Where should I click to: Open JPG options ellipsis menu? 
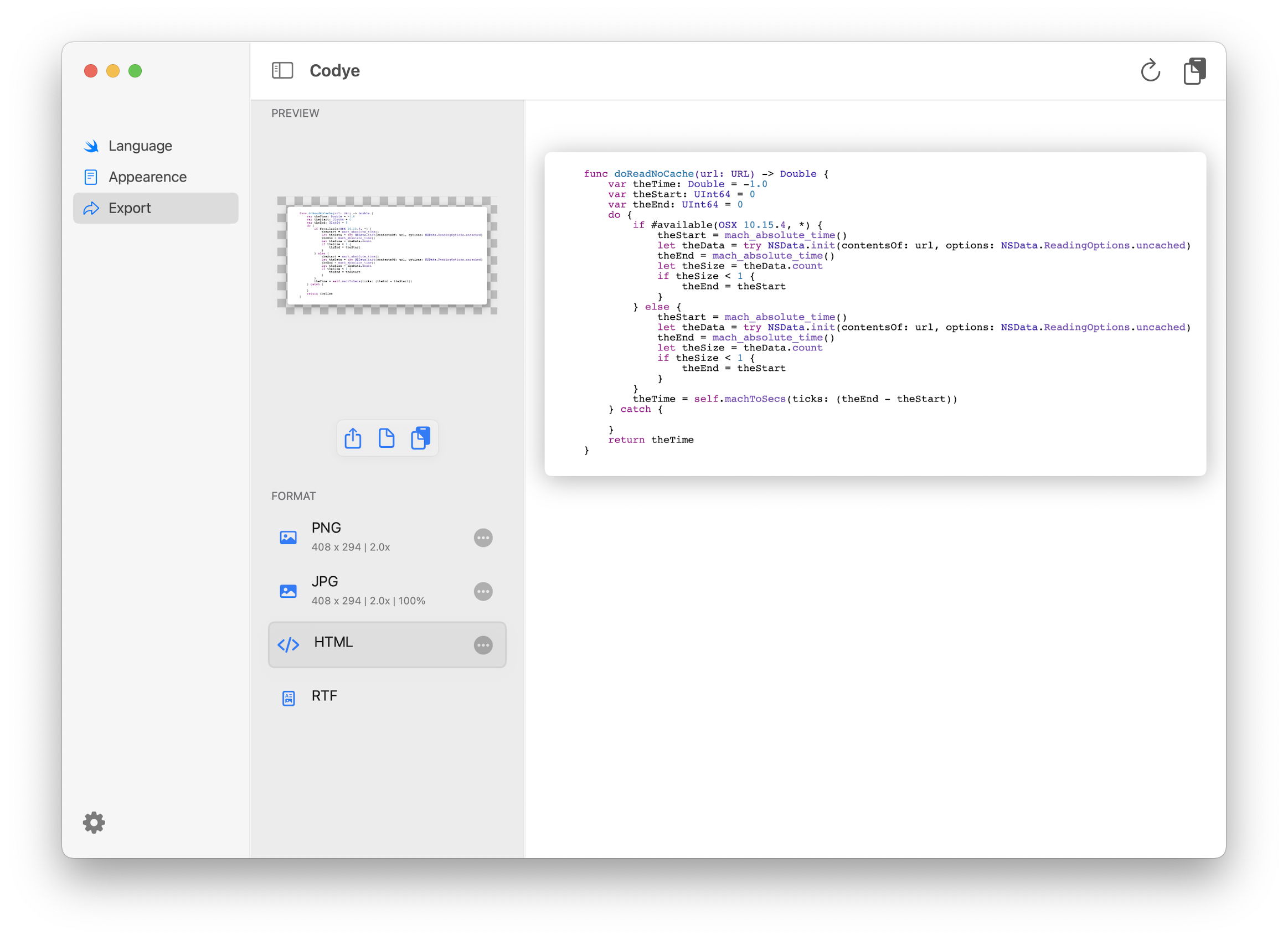[483, 592]
